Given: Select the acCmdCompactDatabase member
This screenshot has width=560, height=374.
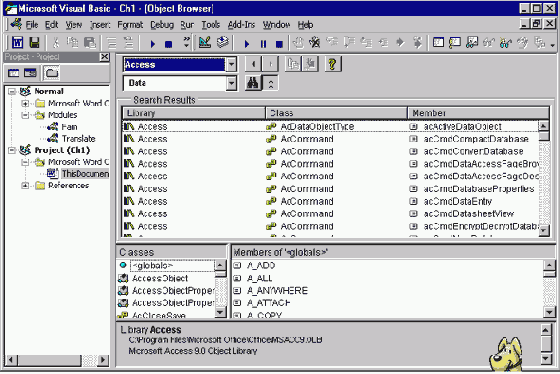Looking at the screenshot, I should (x=476, y=139).
